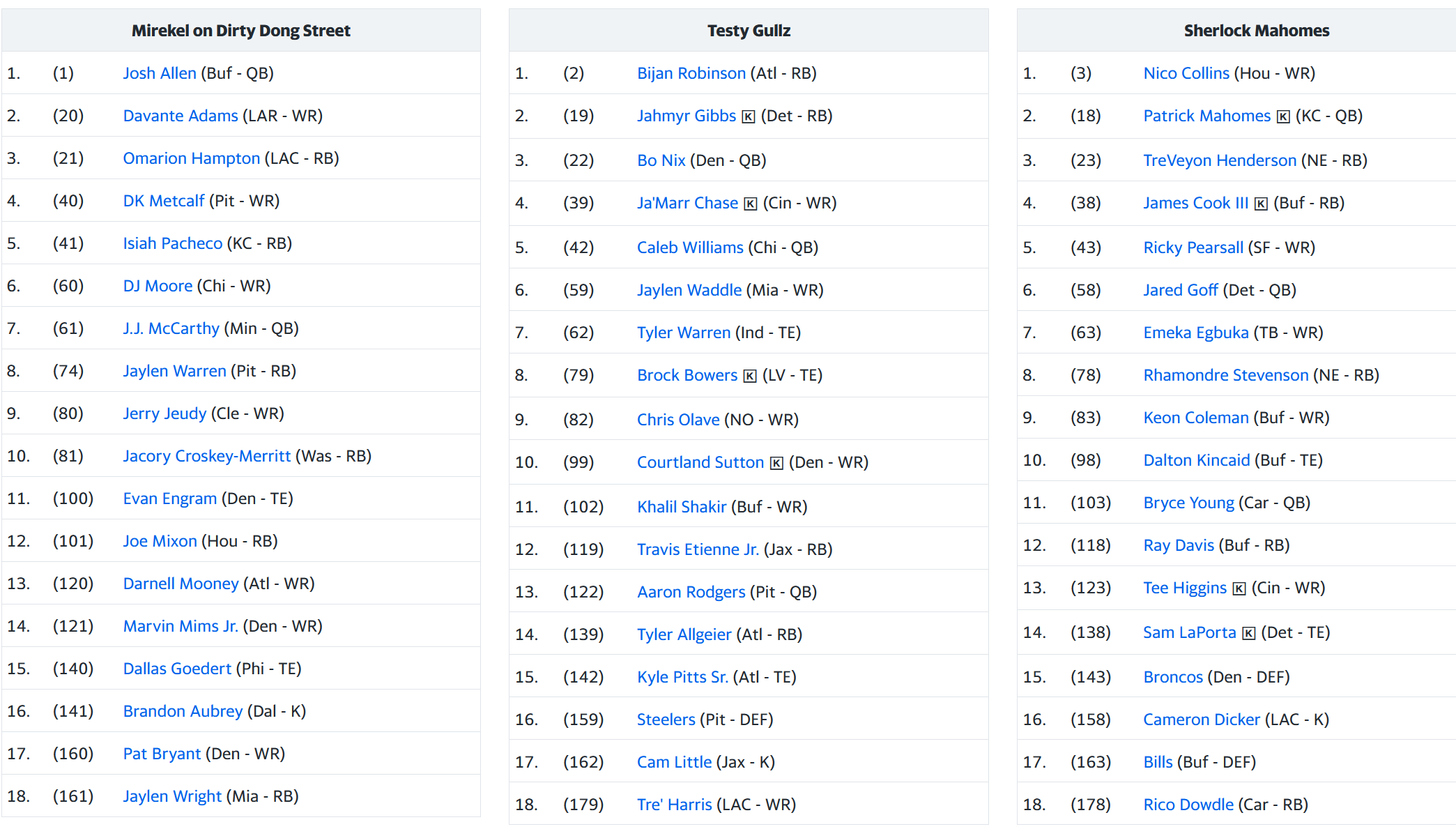
Task: Click the Sherlock Mahomes team header
Action: (1256, 31)
